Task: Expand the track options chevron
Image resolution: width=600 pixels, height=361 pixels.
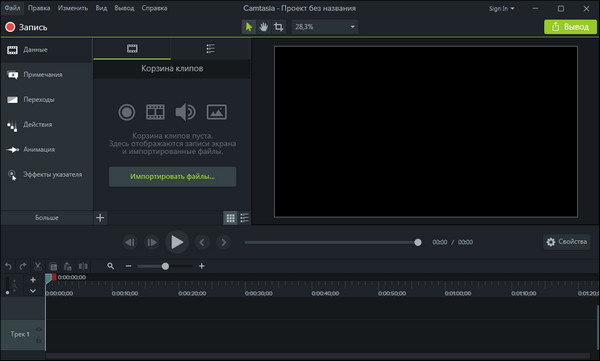Action: [33, 291]
